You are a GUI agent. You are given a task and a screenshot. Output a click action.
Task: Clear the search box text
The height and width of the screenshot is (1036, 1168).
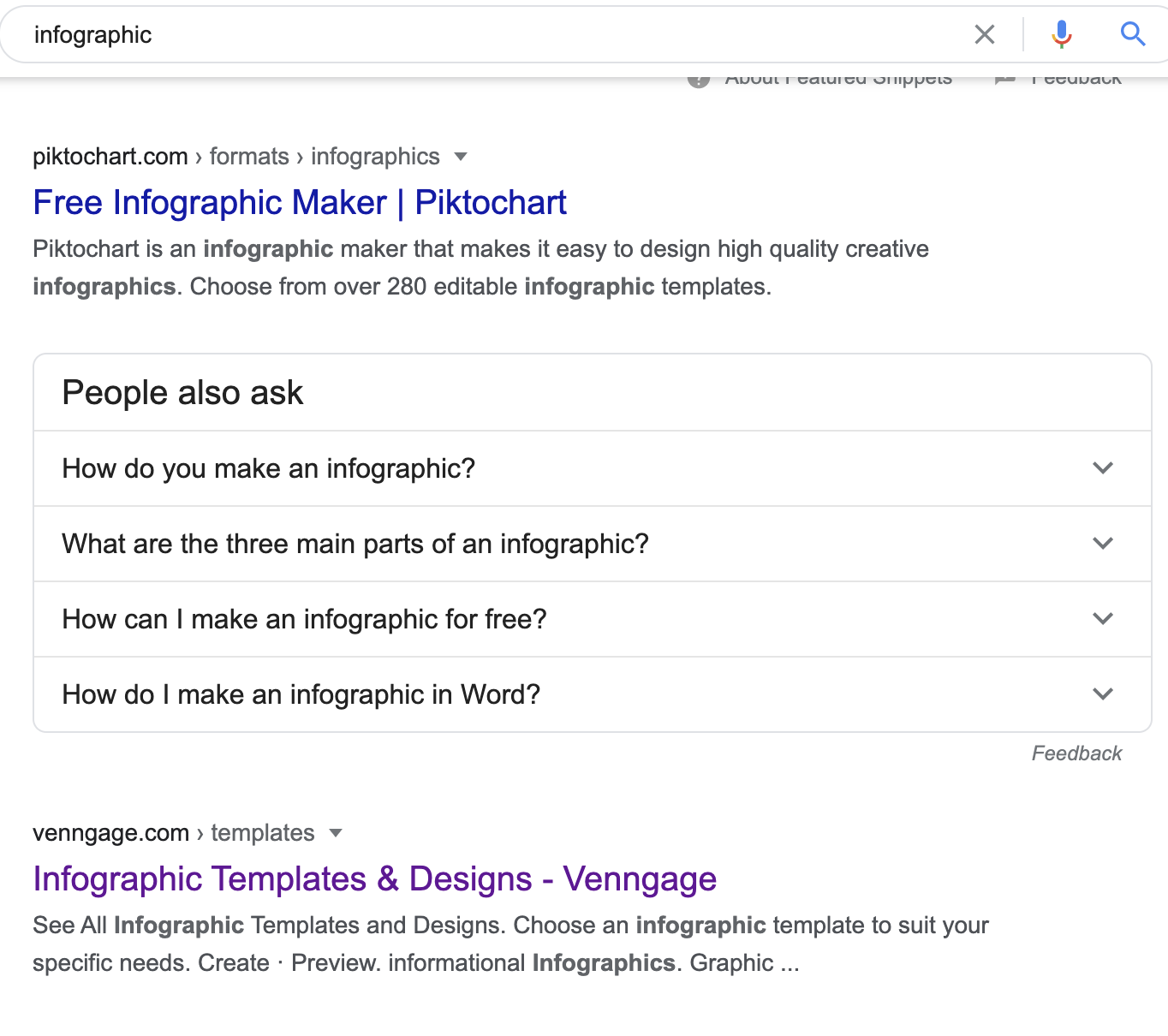coord(985,34)
